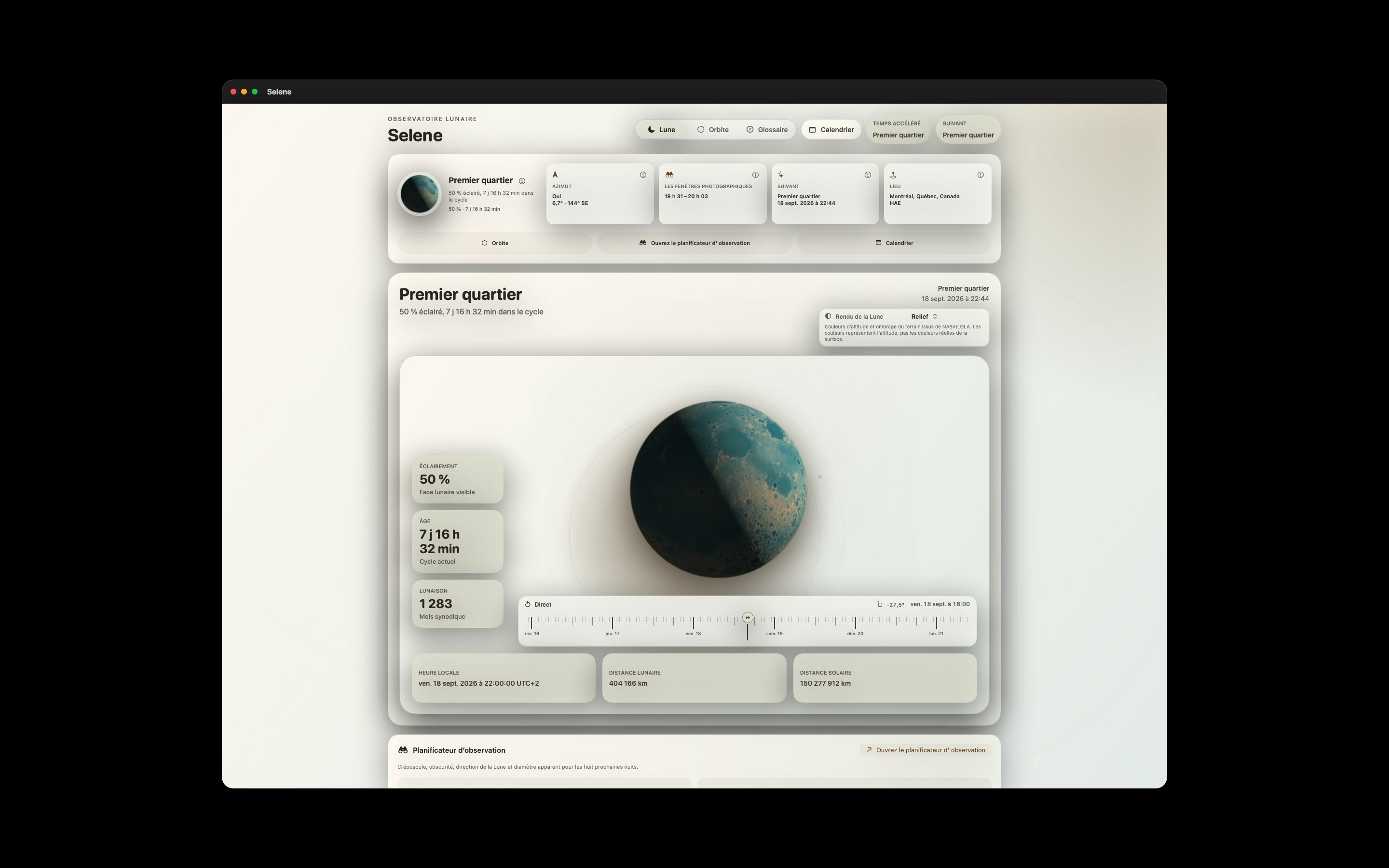This screenshot has width=1389, height=868.
Task: Click the Lunaison 1 283 card
Action: [x=457, y=603]
